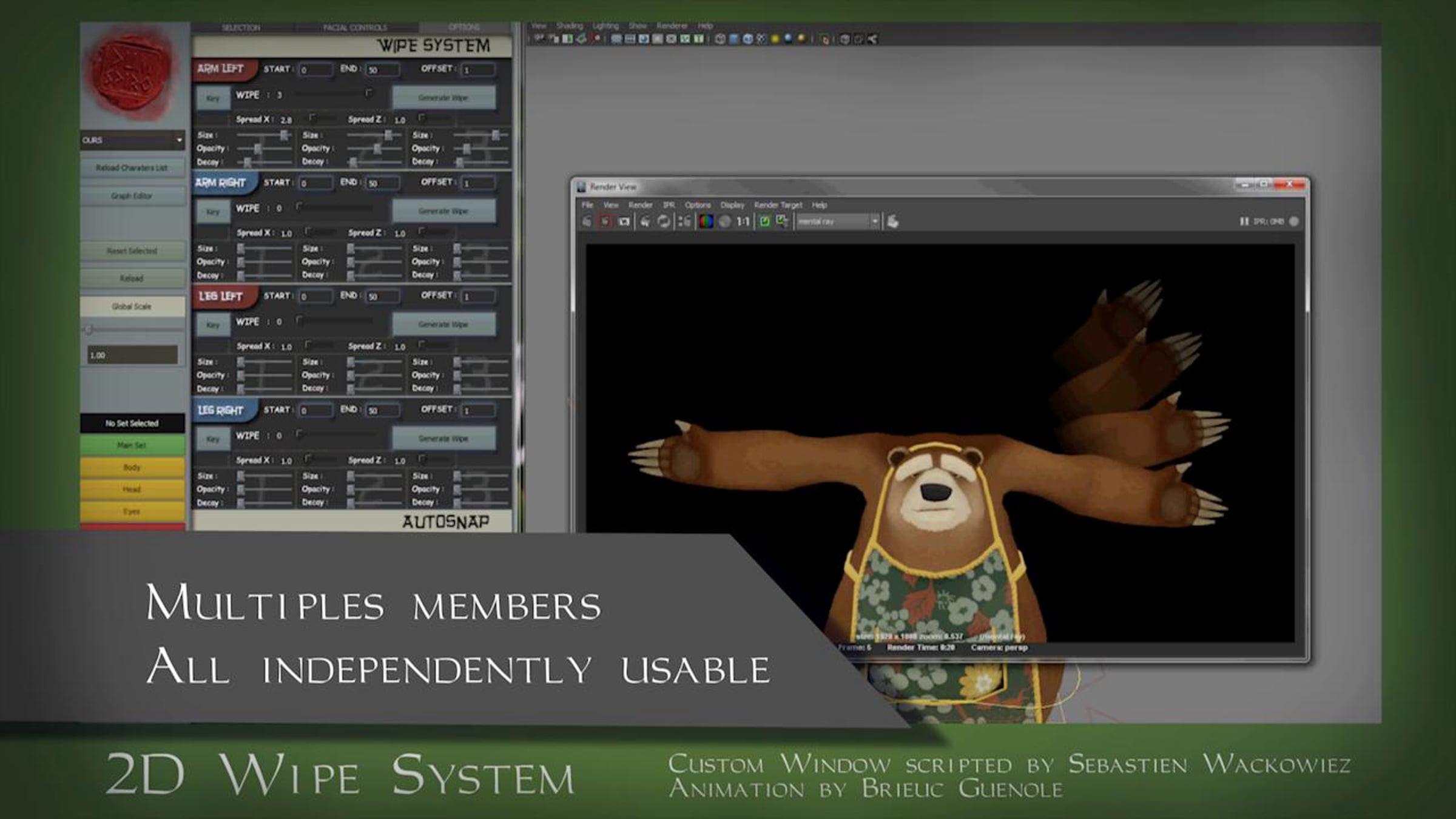
Task: Open viewport View menu
Action: 539,26
